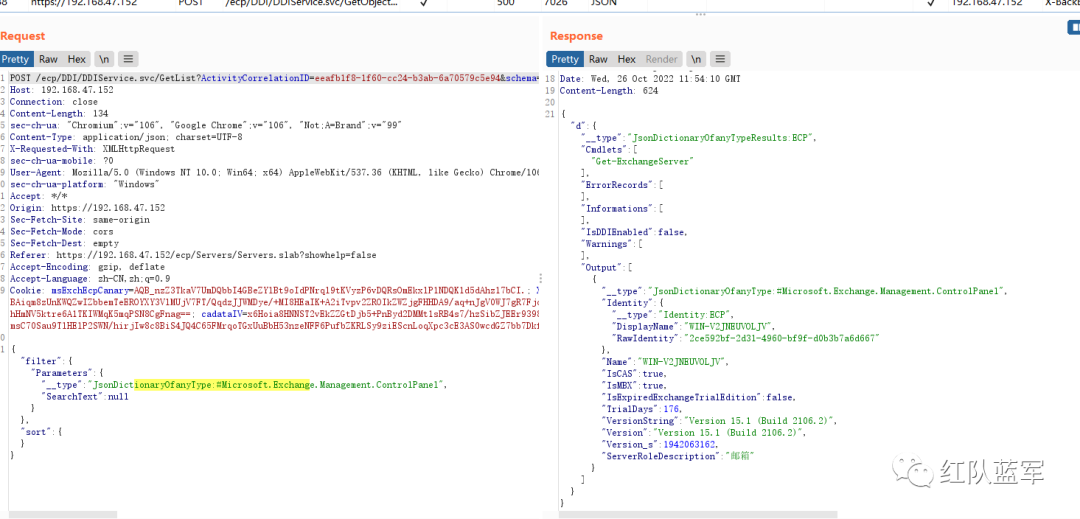Click the Sec-Fetch-Site: same-origin header
Image resolution: width=1080 pixels, height=519 pixels.
(79, 220)
